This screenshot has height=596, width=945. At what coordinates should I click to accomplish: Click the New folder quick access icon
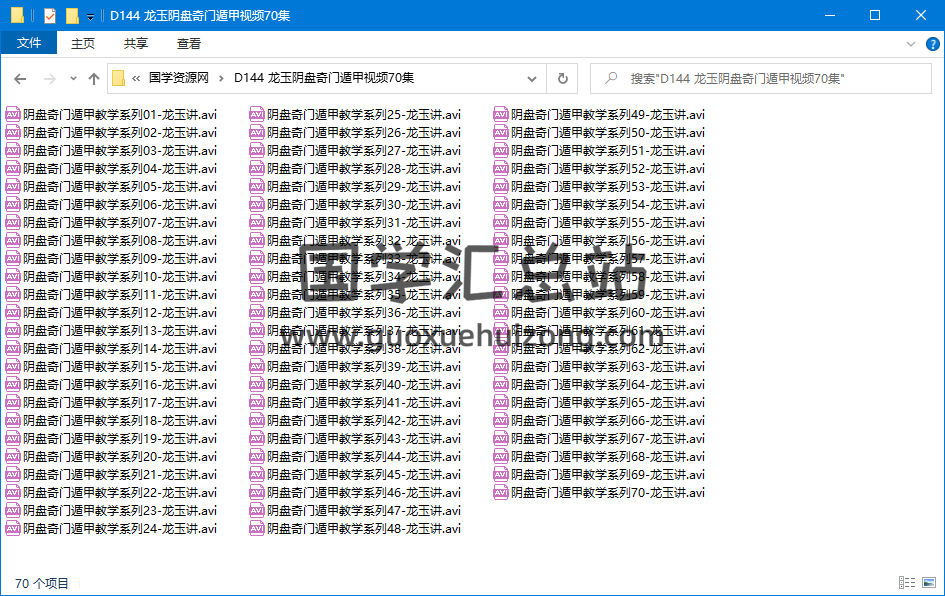click(72, 15)
